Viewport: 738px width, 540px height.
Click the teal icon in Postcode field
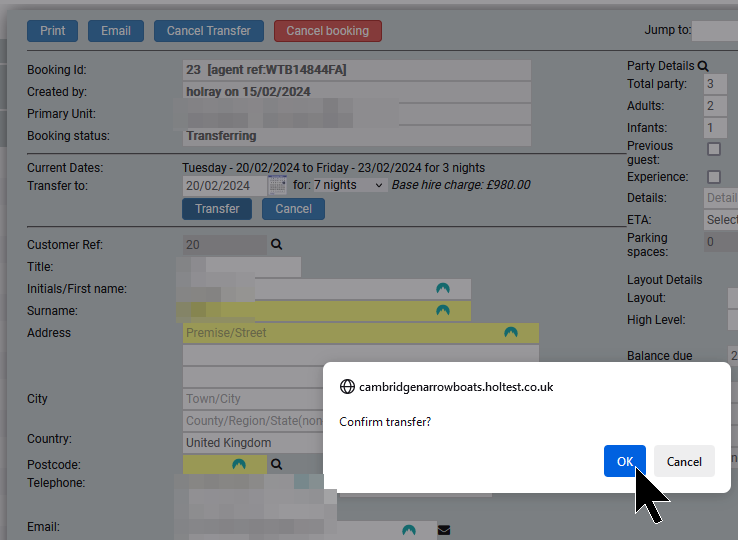point(239,465)
